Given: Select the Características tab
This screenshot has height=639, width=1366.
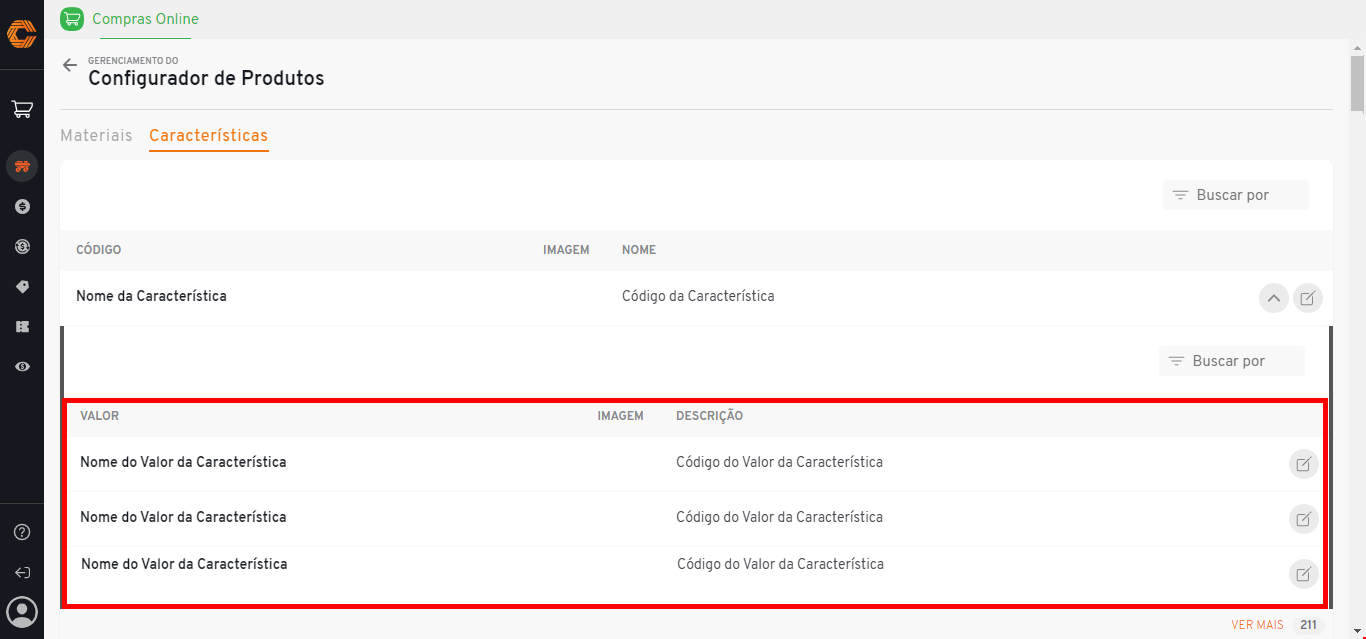Looking at the screenshot, I should click(x=208, y=135).
